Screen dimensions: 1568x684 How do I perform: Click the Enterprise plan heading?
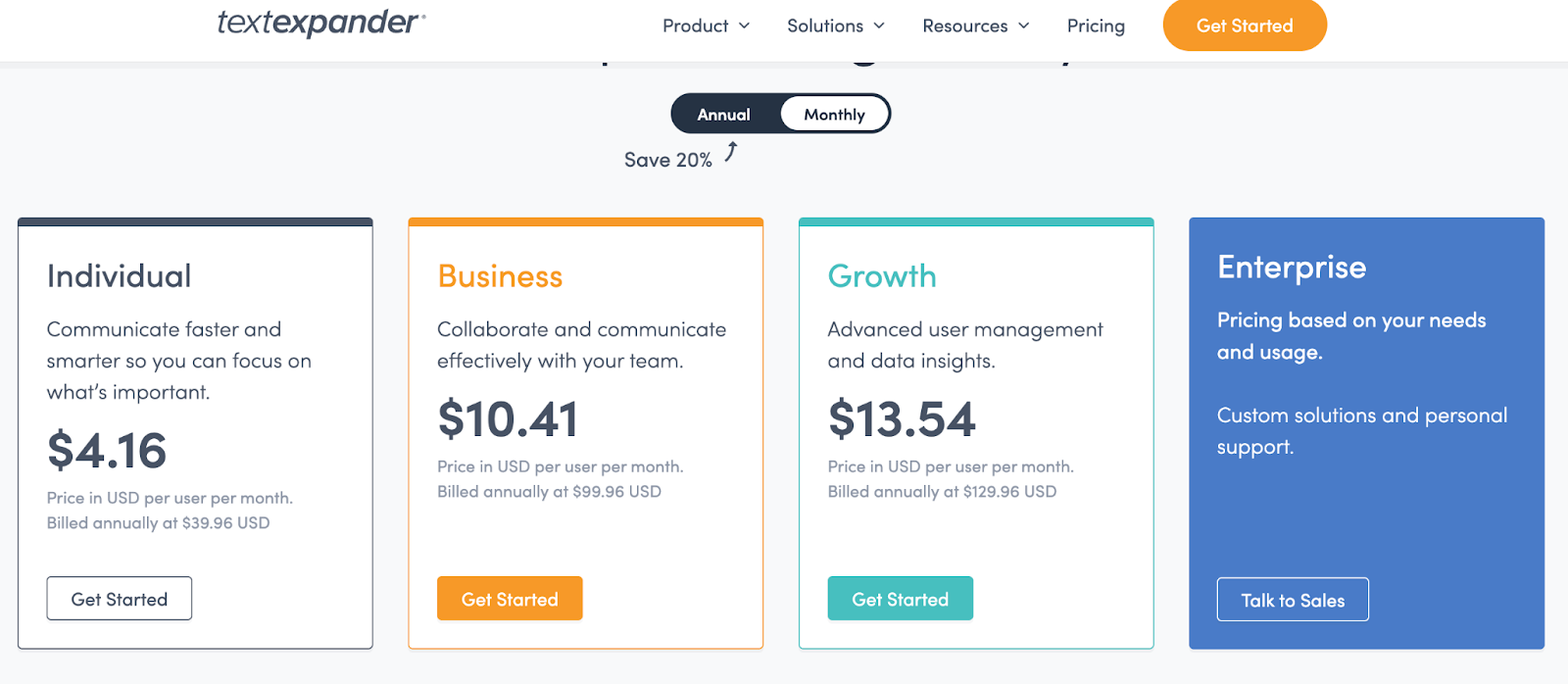click(x=1292, y=268)
